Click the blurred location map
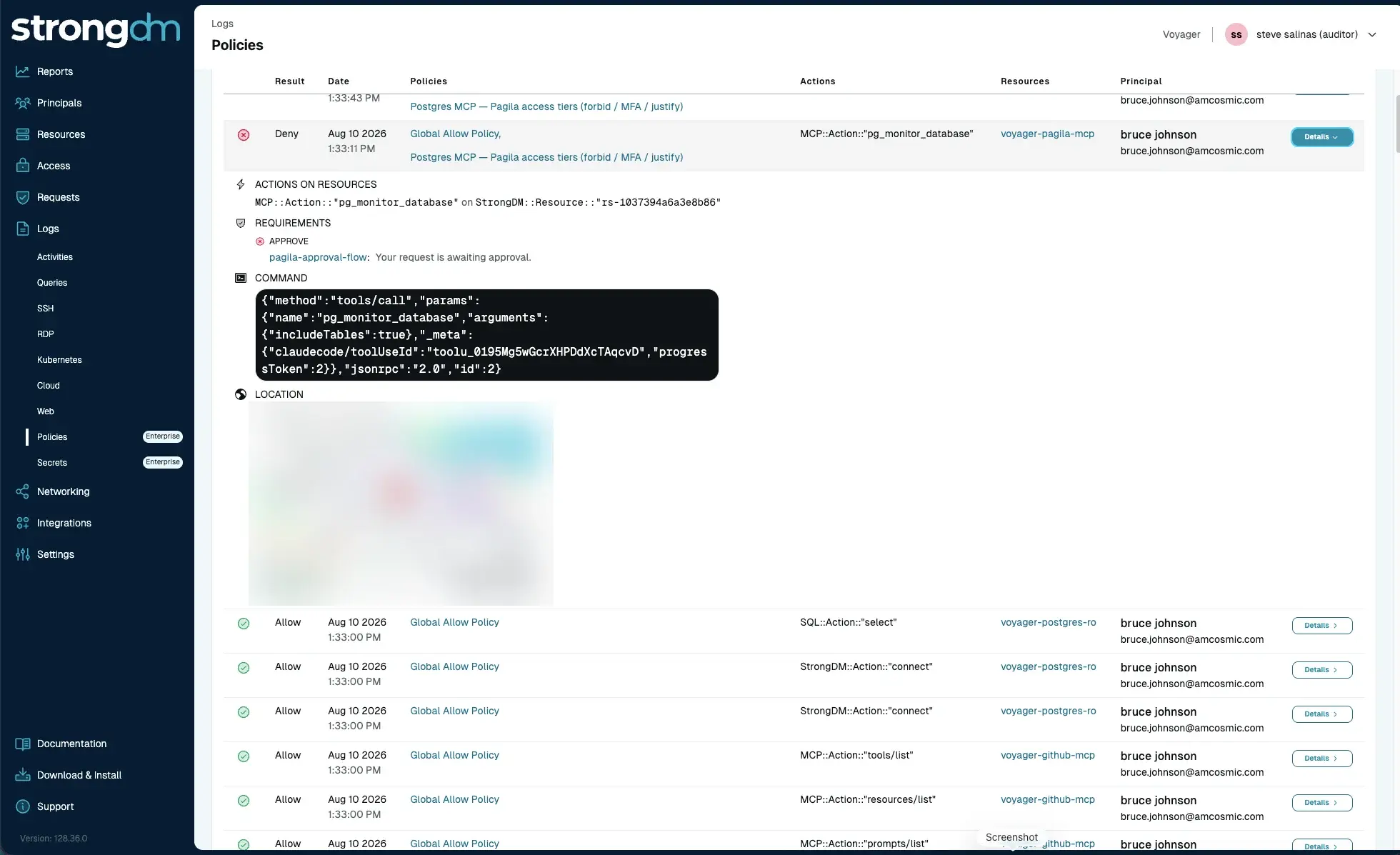The width and height of the screenshot is (1400, 855). [x=401, y=504]
